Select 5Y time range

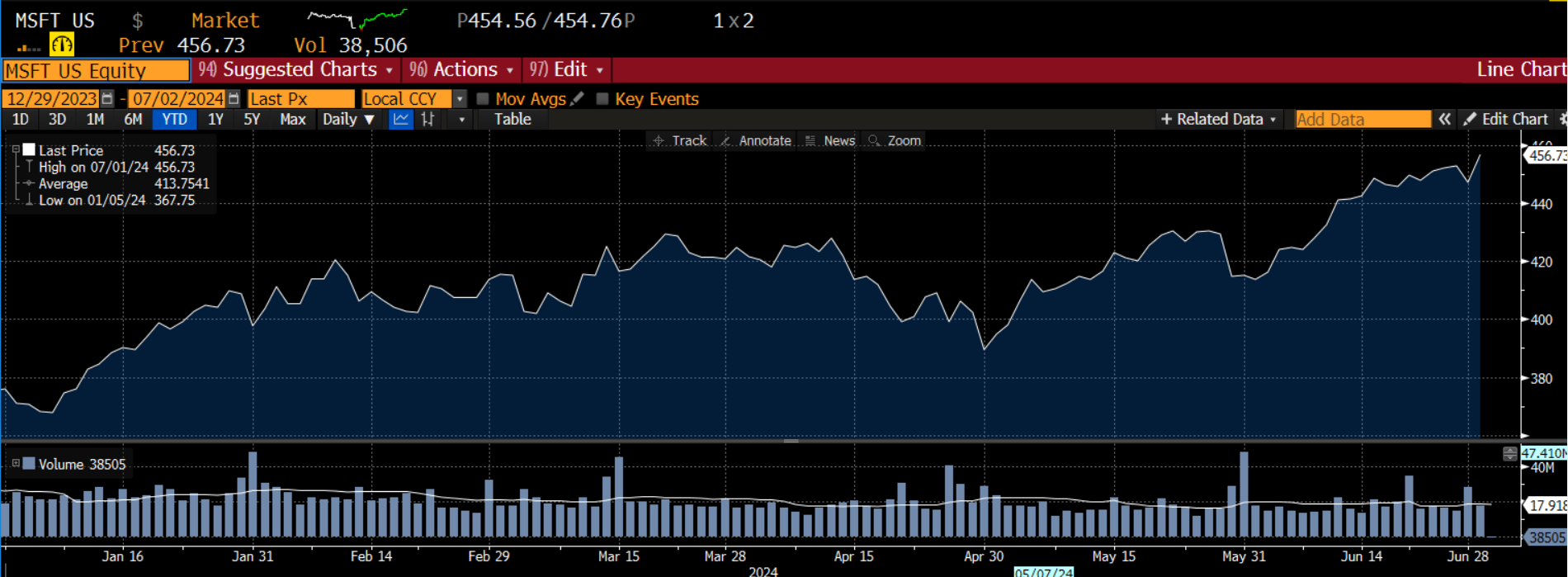(252, 120)
